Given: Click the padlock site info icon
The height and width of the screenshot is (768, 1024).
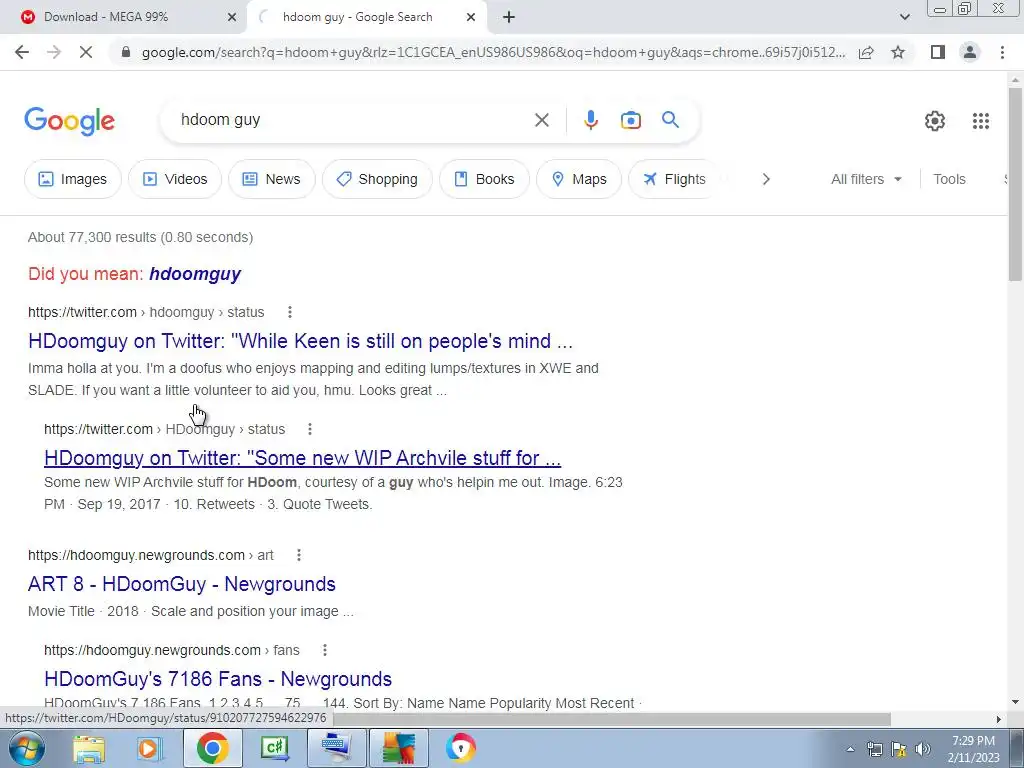Looking at the screenshot, I should pyautogui.click(x=126, y=52).
